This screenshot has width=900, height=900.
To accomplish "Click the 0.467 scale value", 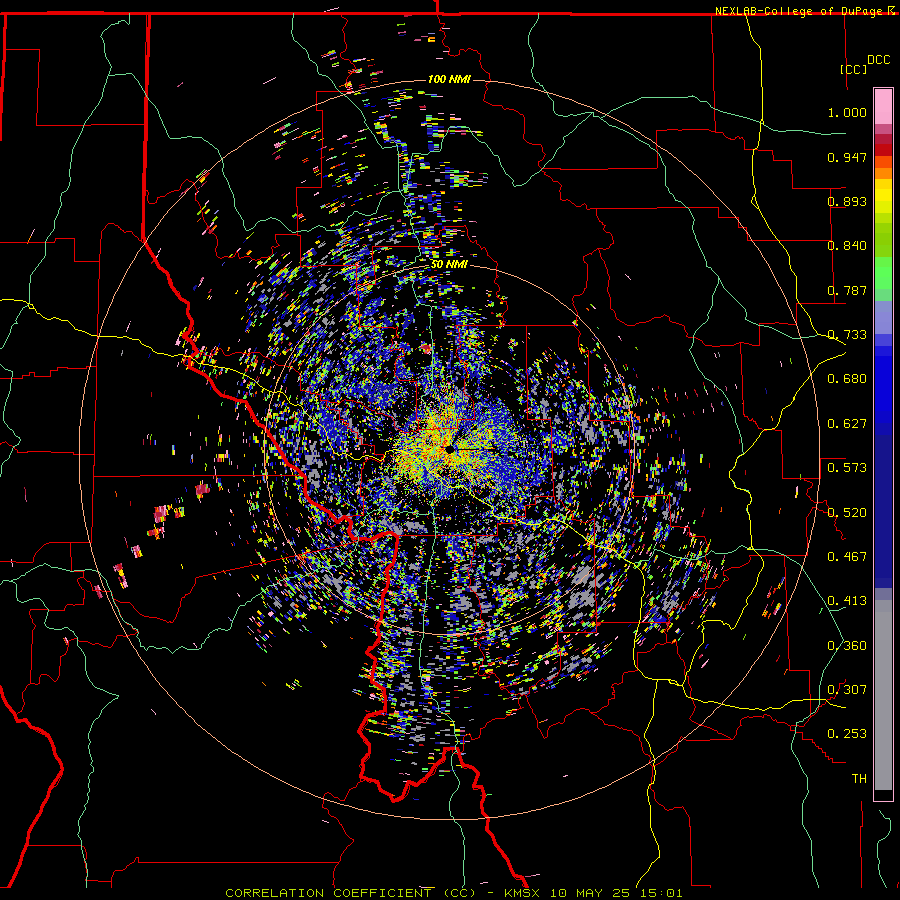I will tap(847, 556).
